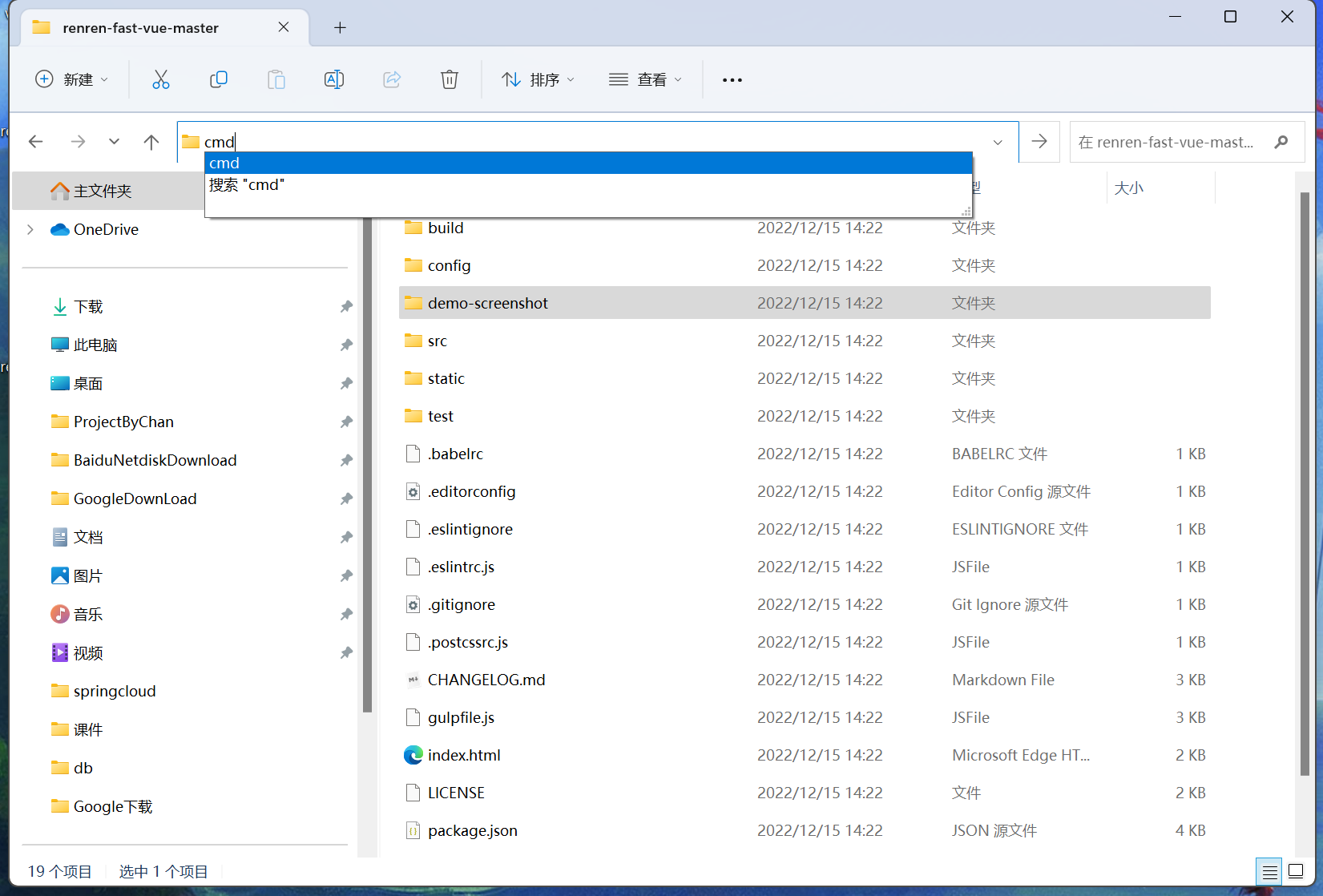Click the search magnifier icon
1323x896 pixels.
(1281, 142)
